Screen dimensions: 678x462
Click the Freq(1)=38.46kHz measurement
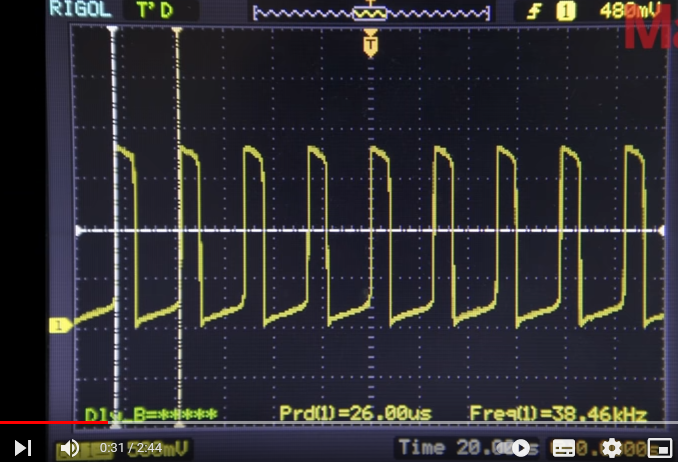point(557,413)
